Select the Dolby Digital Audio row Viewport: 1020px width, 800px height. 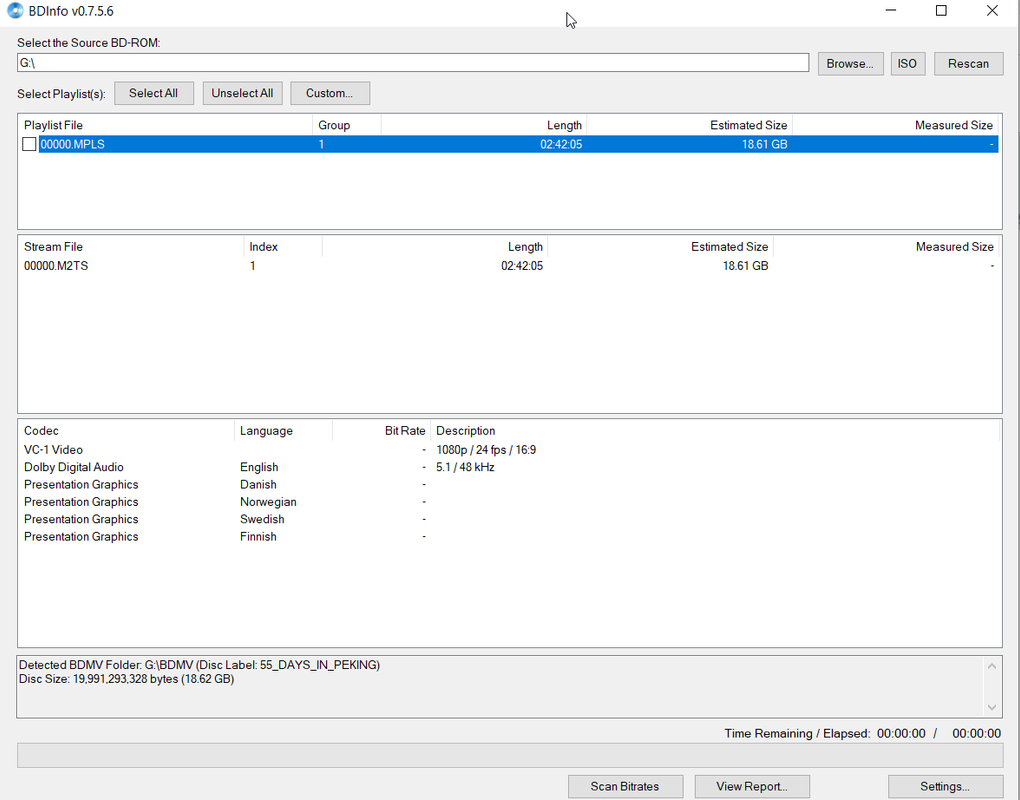pos(509,467)
